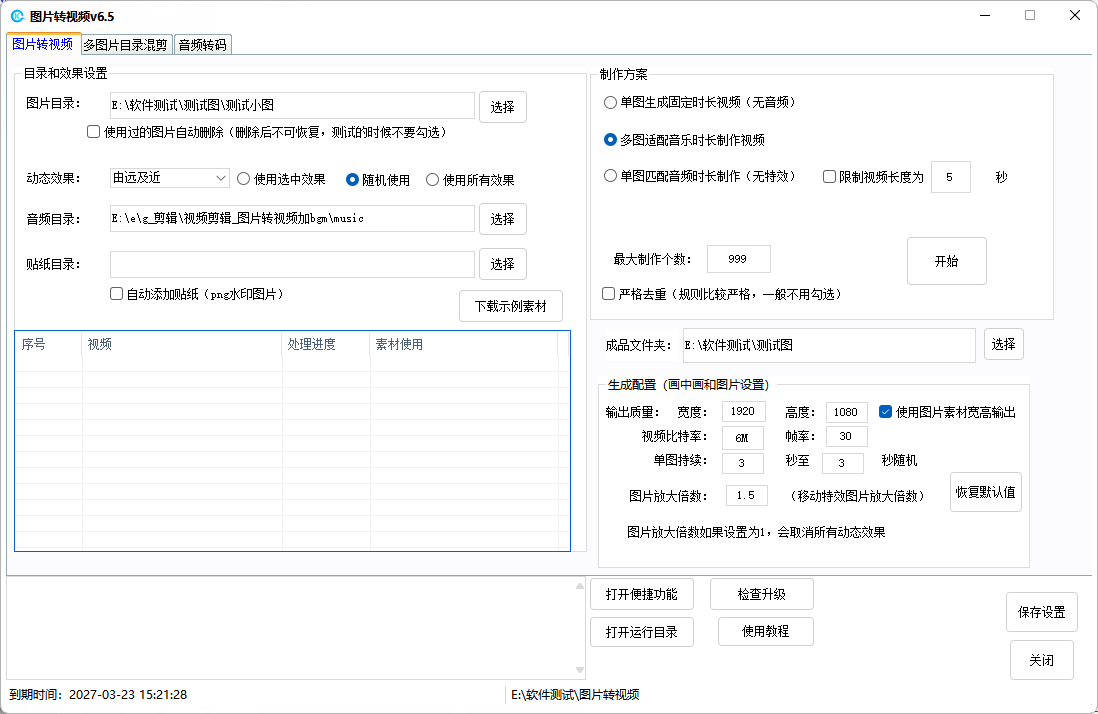Screen dimensions: 1098x714
Task: Click 保存设置 button
Action: 1042,612
